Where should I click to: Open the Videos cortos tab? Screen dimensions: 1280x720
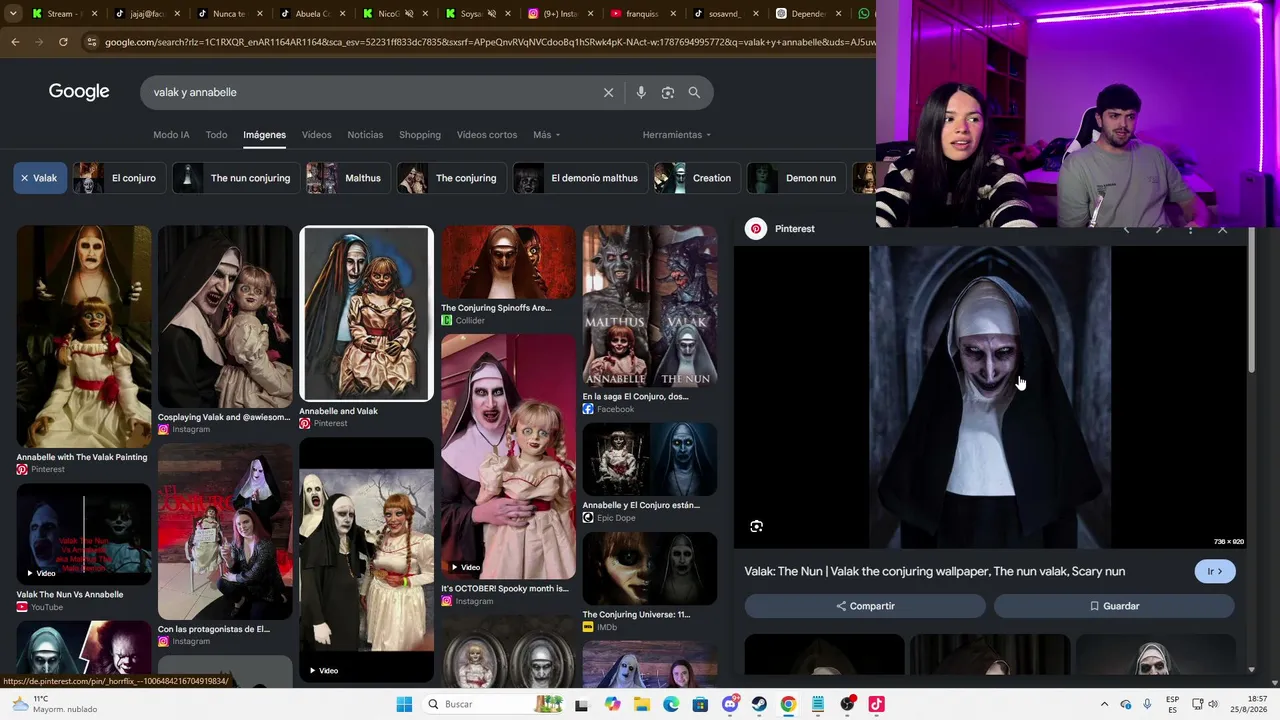coord(487,135)
